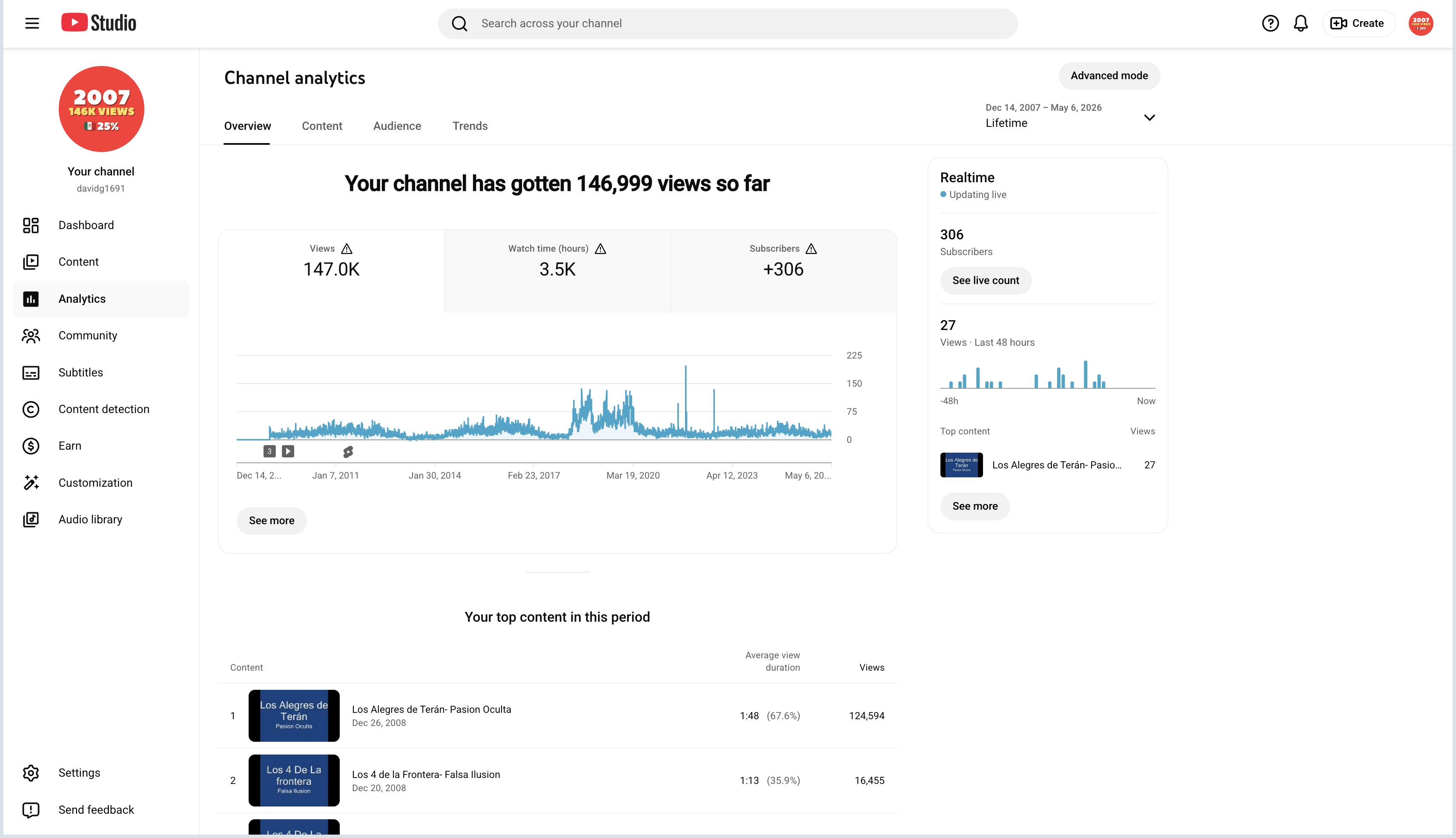The width and height of the screenshot is (1456, 838).
Task: Click the Shorts marker below chart
Action: 348,452
